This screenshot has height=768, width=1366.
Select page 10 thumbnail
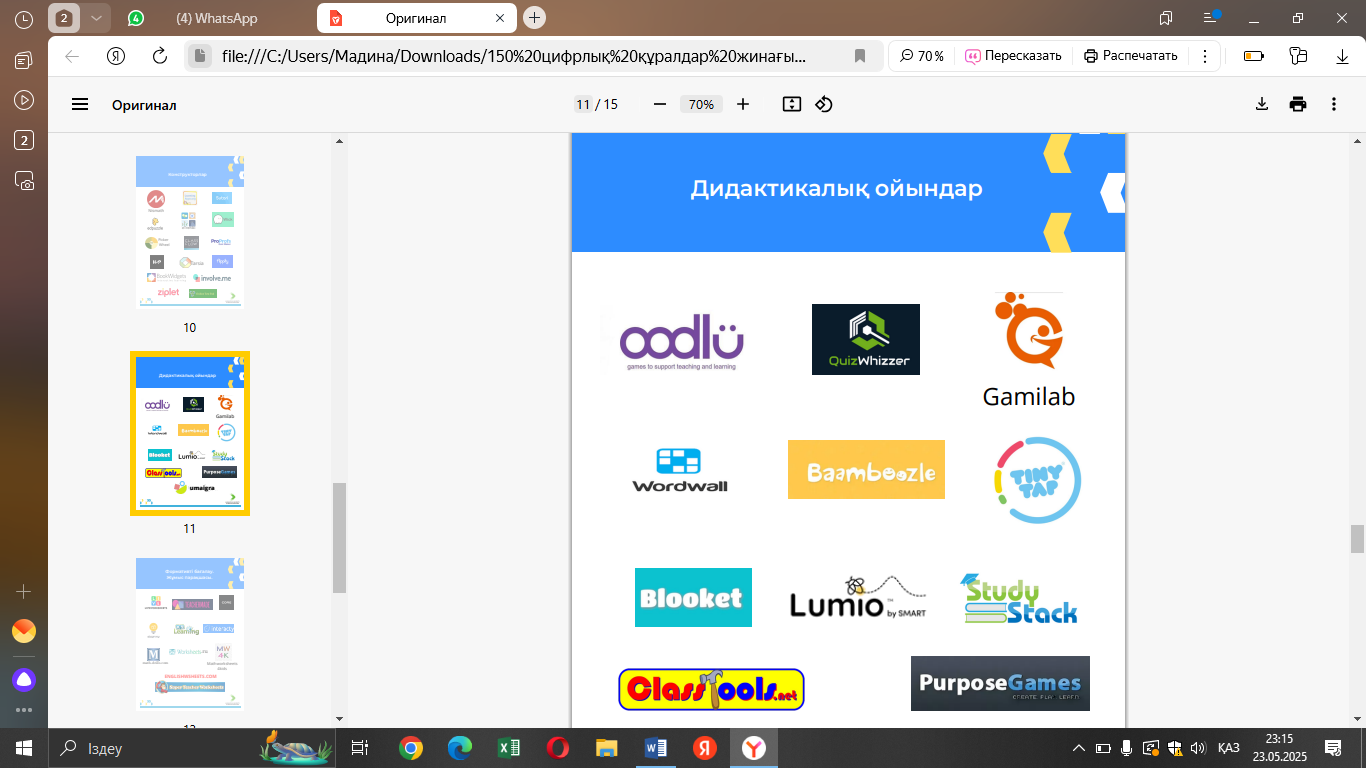point(190,232)
